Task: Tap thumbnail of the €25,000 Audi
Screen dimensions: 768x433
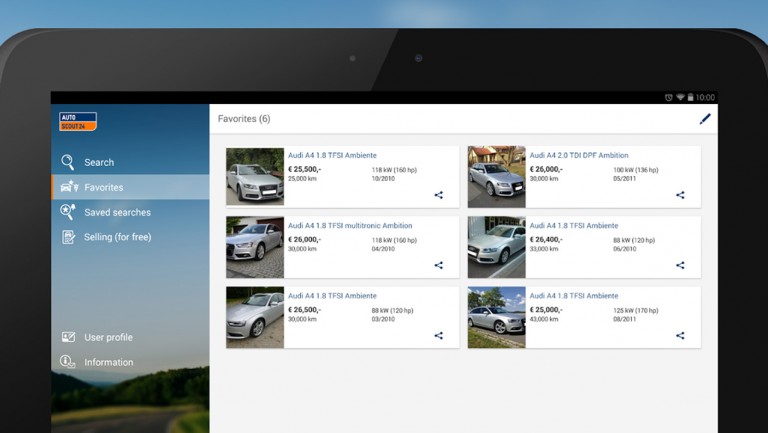Action: pyautogui.click(x=496, y=318)
